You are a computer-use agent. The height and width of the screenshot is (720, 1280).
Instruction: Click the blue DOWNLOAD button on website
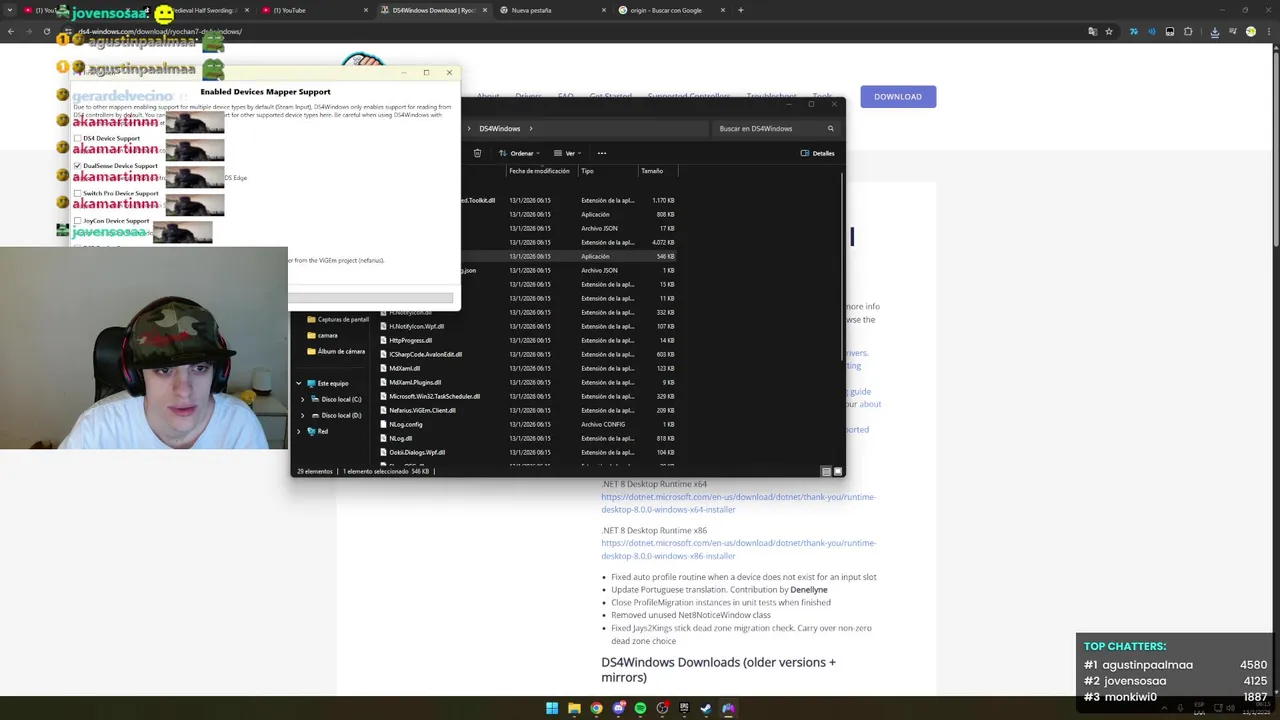coord(898,96)
